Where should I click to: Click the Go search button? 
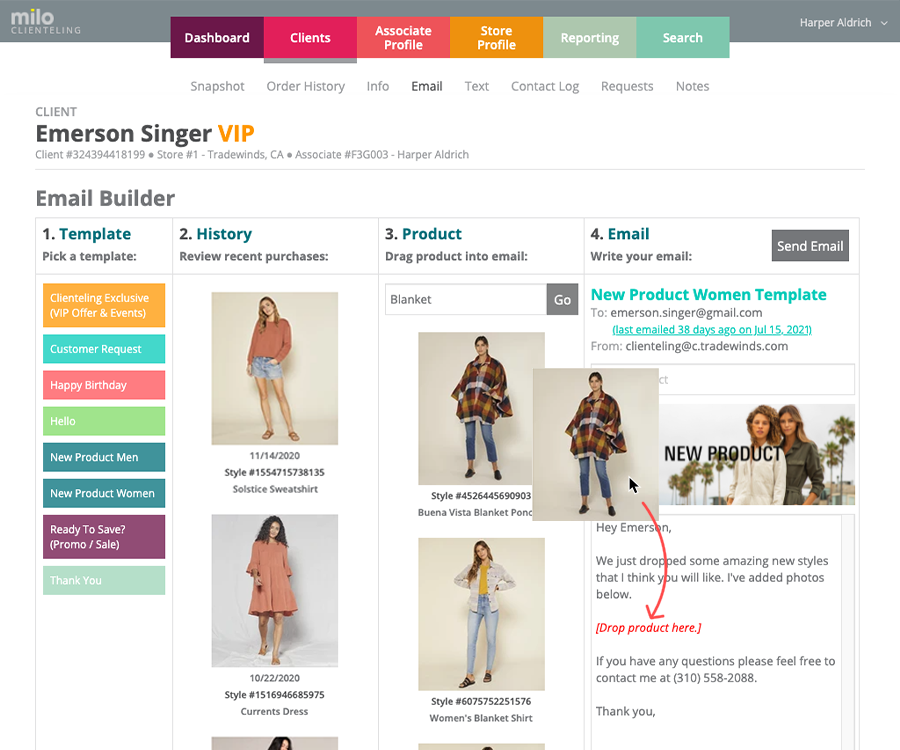coord(562,300)
